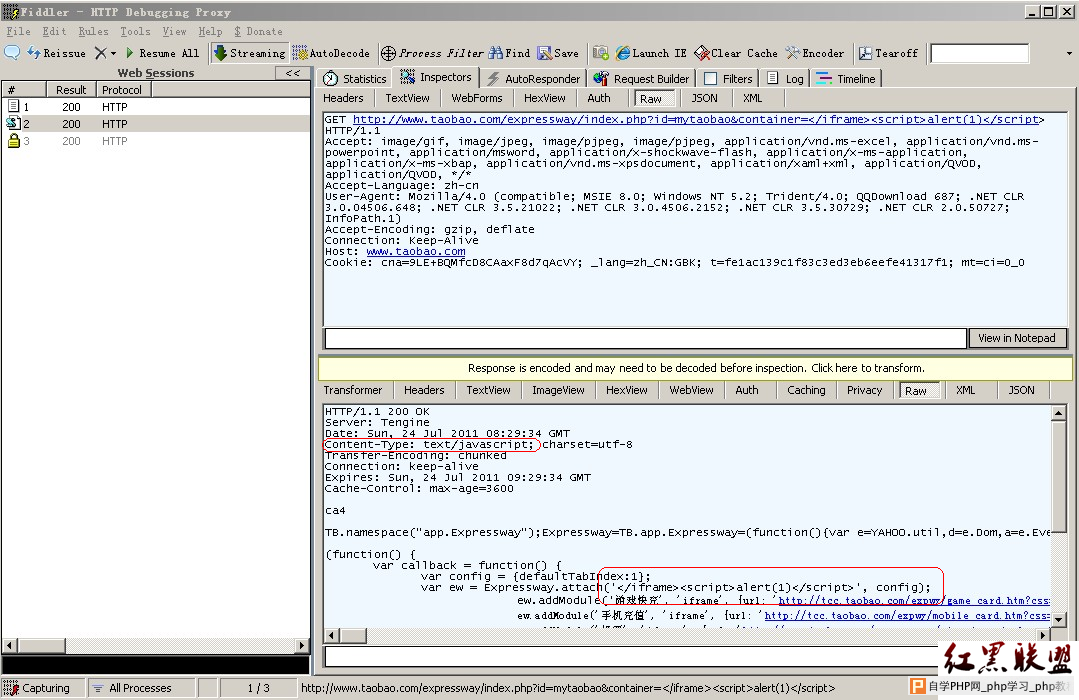Screen dimensions: 1079x700
Task: Enable the Filters checkbox
Action: (x=711, y=78)
